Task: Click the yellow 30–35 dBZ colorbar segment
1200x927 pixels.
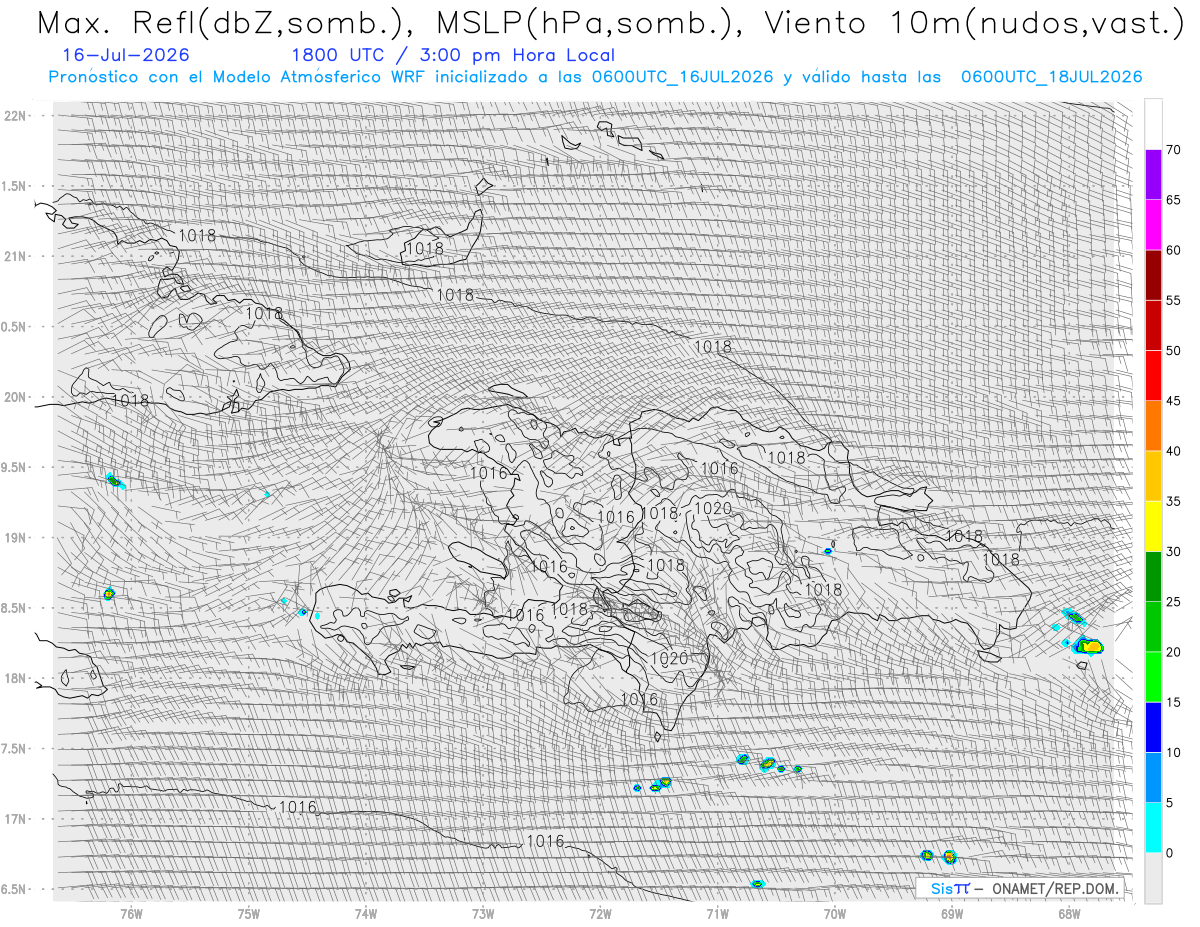Action: [1153, 526]
